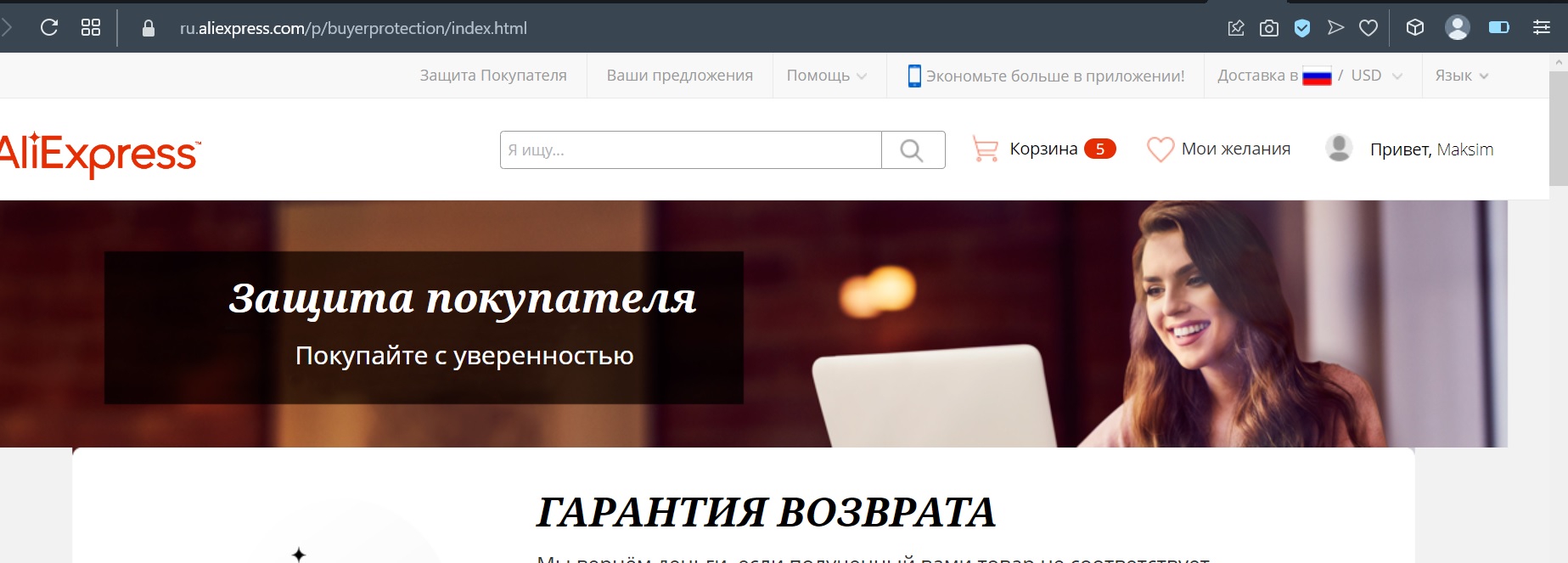Image resolution: width=1568 pixels, height=563 pixels.
Task: Click the Russian flag icon
Action: [x=1317, y=76]
